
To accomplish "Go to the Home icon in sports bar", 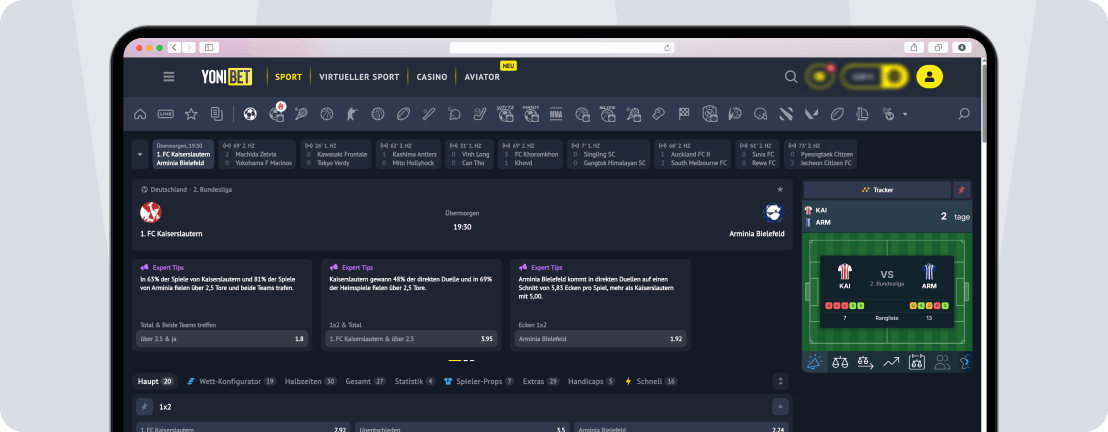I will [140, 114].
